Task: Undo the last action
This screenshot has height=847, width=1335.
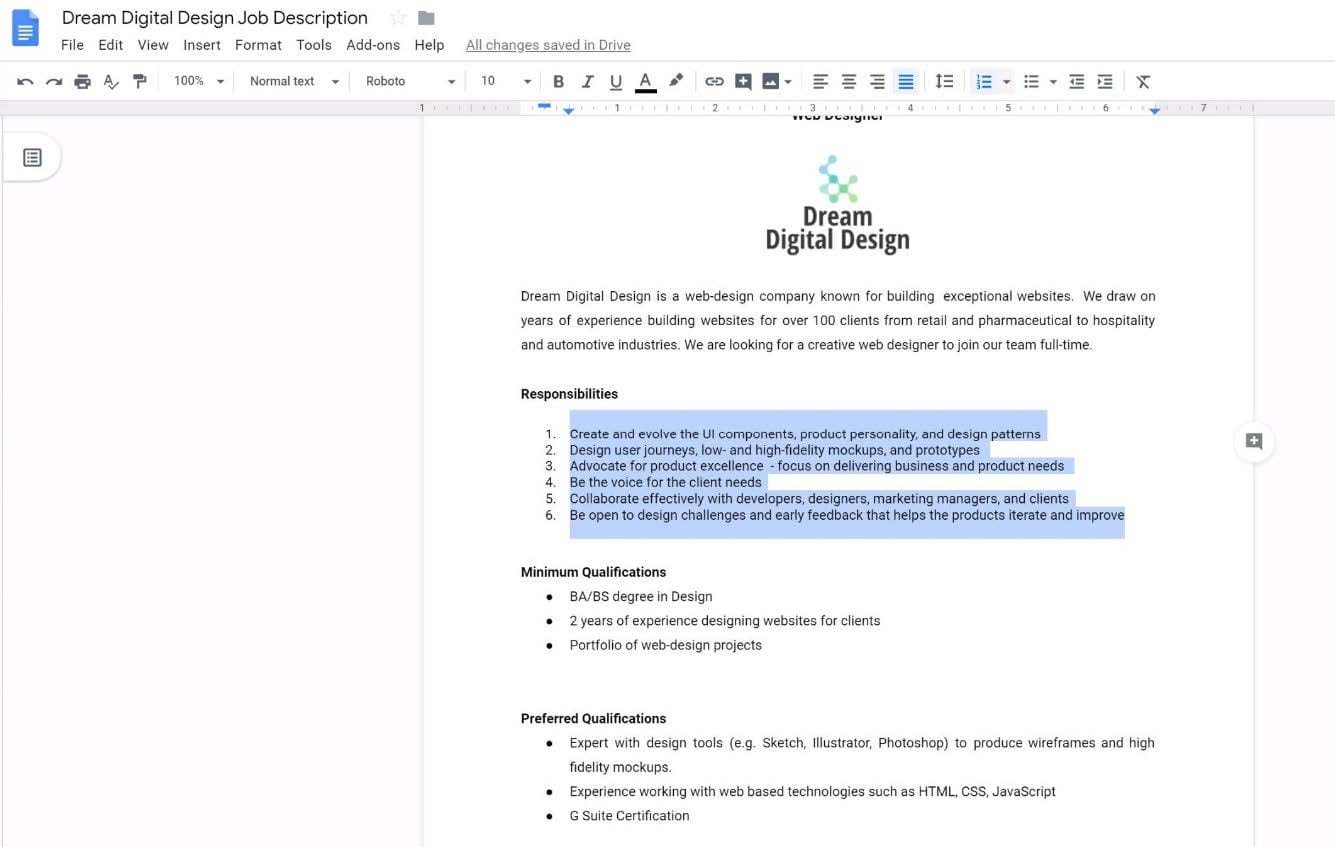Action: 25,81
